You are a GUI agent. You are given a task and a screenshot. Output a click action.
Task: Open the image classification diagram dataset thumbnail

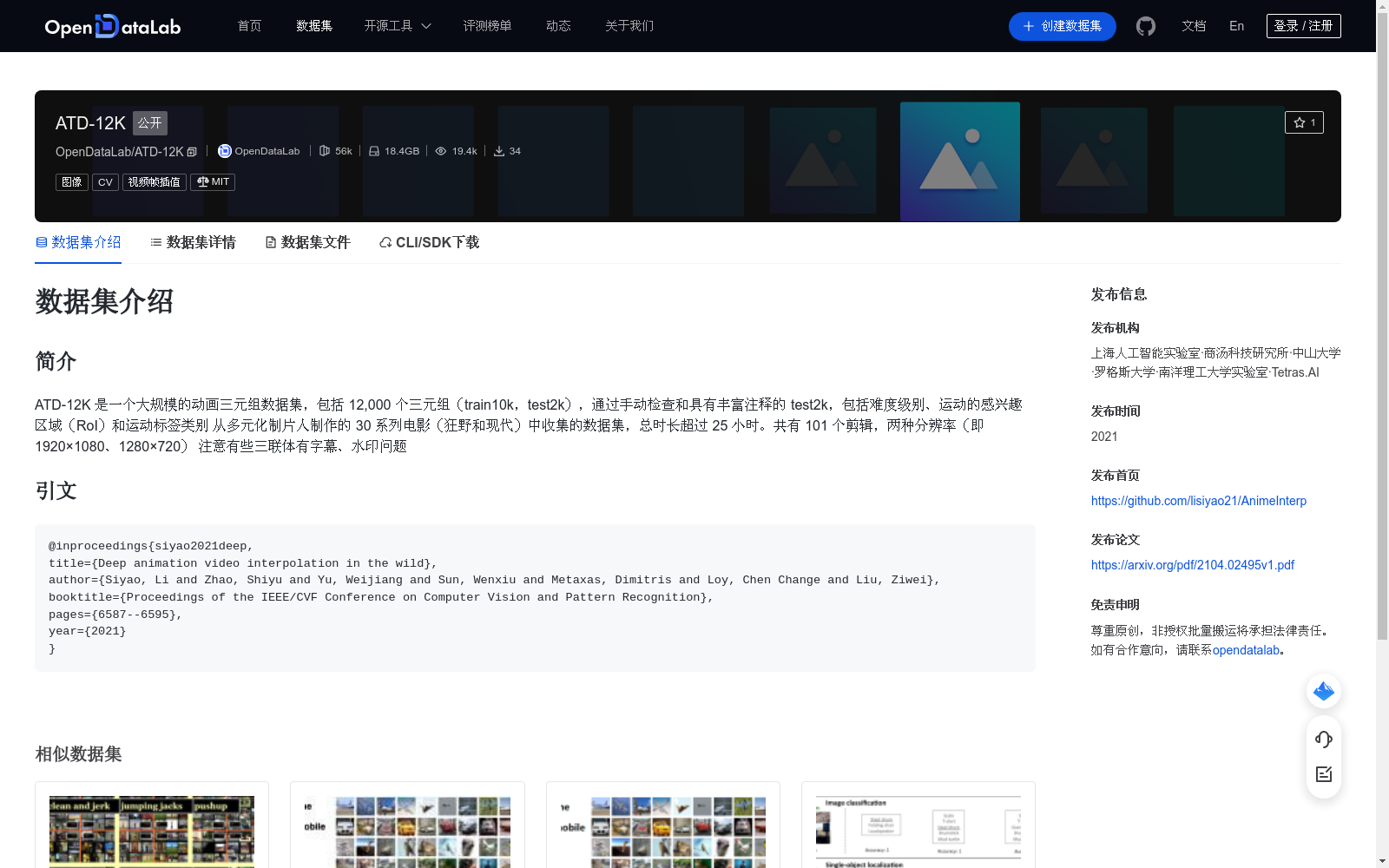[918, 831]
